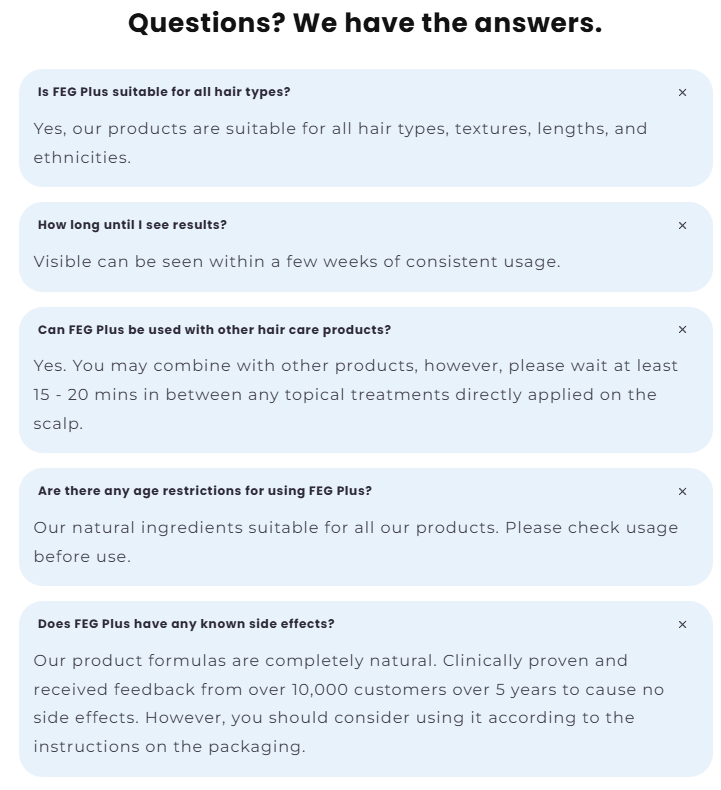The height and width of the screenshot is (790, 721).
Task: Click the 'How long until I see results?' question title
Action: click(x=132, y=225)
